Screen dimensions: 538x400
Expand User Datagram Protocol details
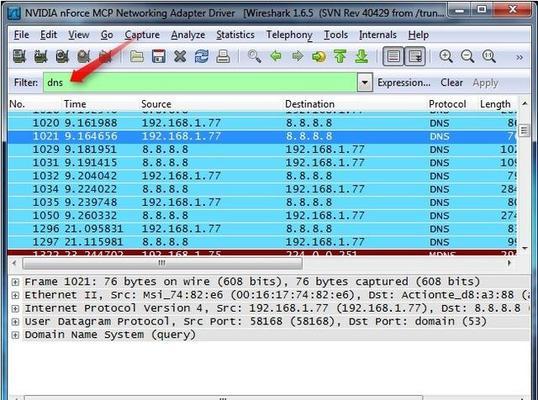[15, 322]
